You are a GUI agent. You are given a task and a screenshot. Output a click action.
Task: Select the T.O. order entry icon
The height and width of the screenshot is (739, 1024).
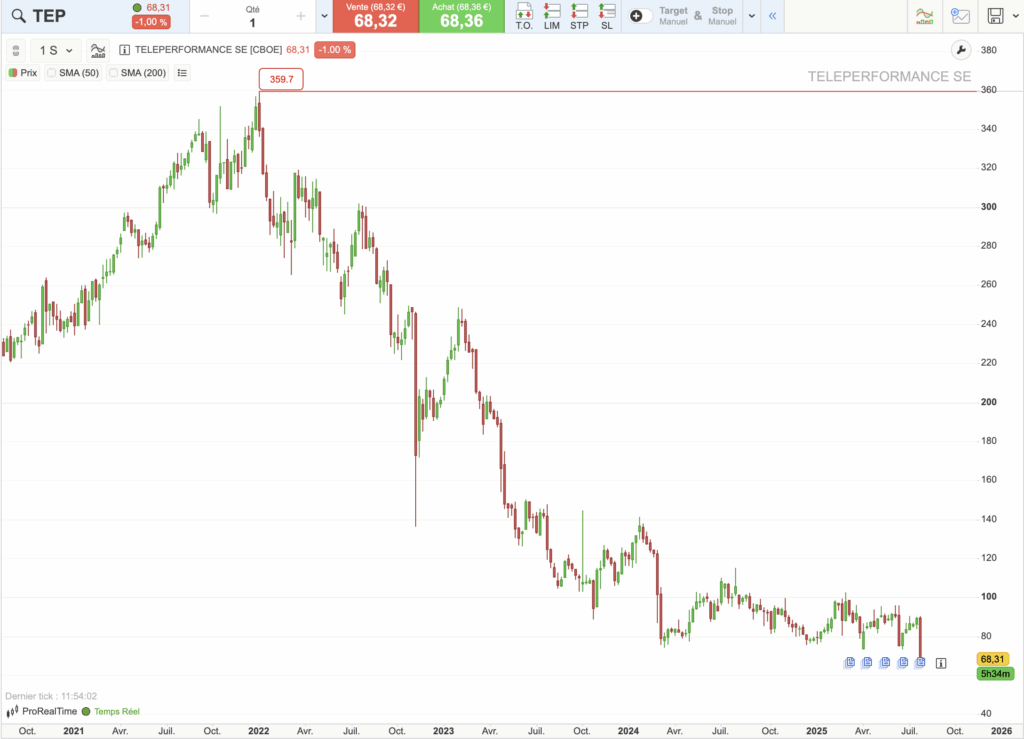tap(523, 16)
